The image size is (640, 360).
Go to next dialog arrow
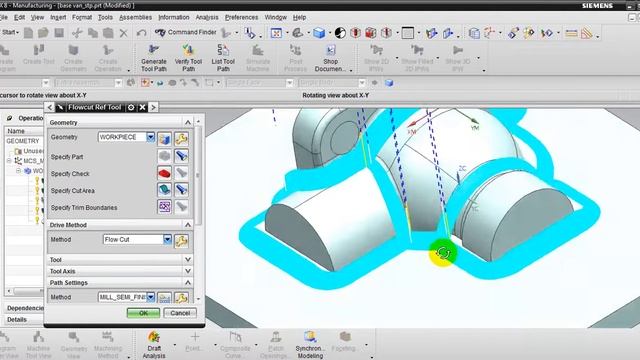[x=153, y=107]
